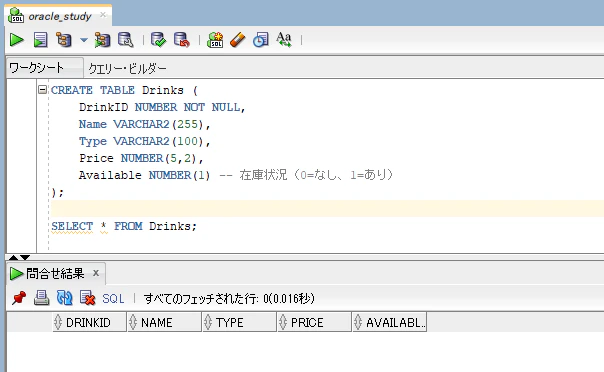Click the change case Aa icon
604x372 pixels.
(x=284, y=39)
